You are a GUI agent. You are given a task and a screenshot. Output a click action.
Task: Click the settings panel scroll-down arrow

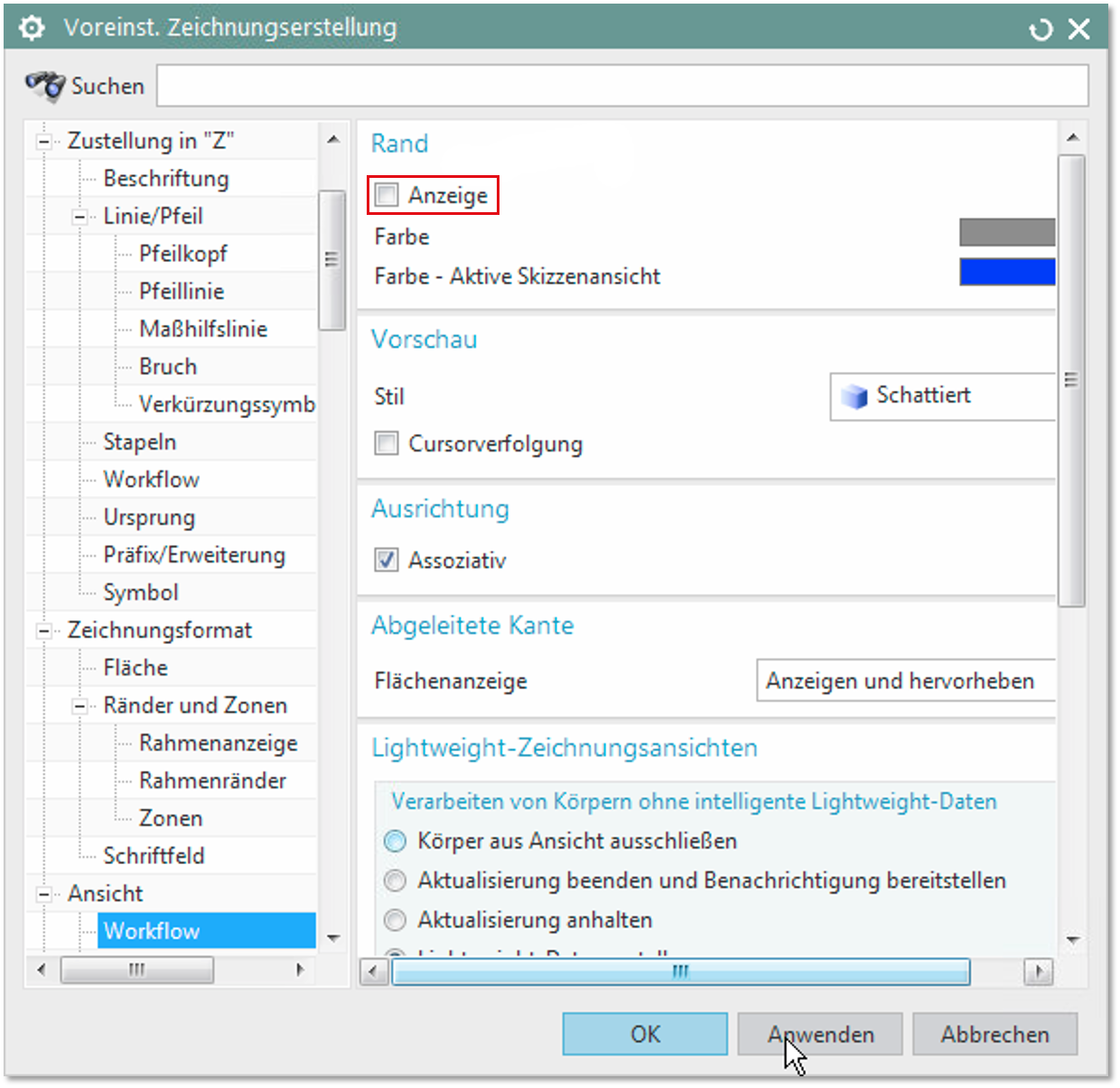point(1072,940)
